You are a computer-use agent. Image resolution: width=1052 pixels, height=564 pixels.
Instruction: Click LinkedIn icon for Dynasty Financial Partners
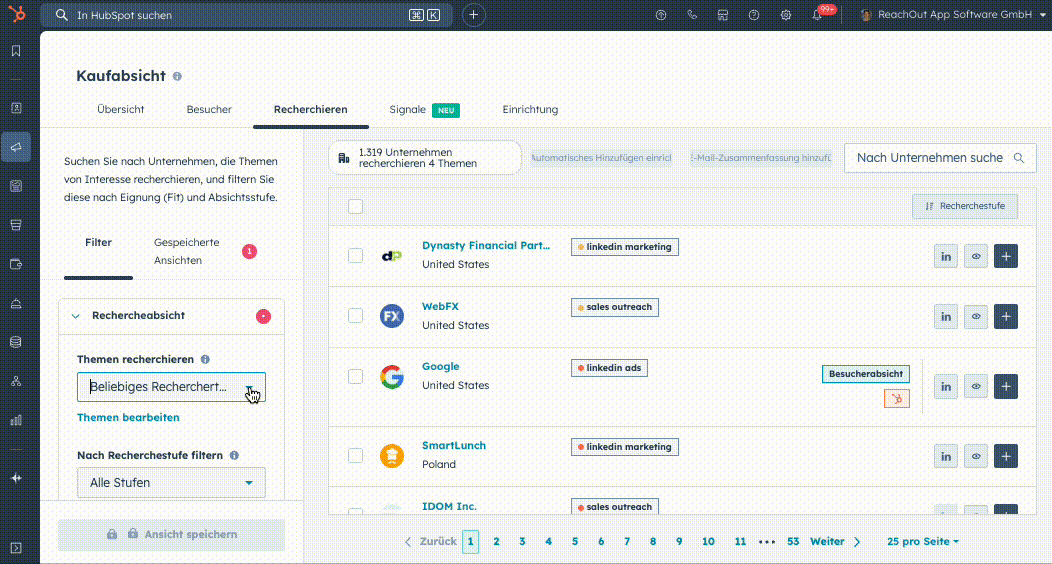coord(946,256)
